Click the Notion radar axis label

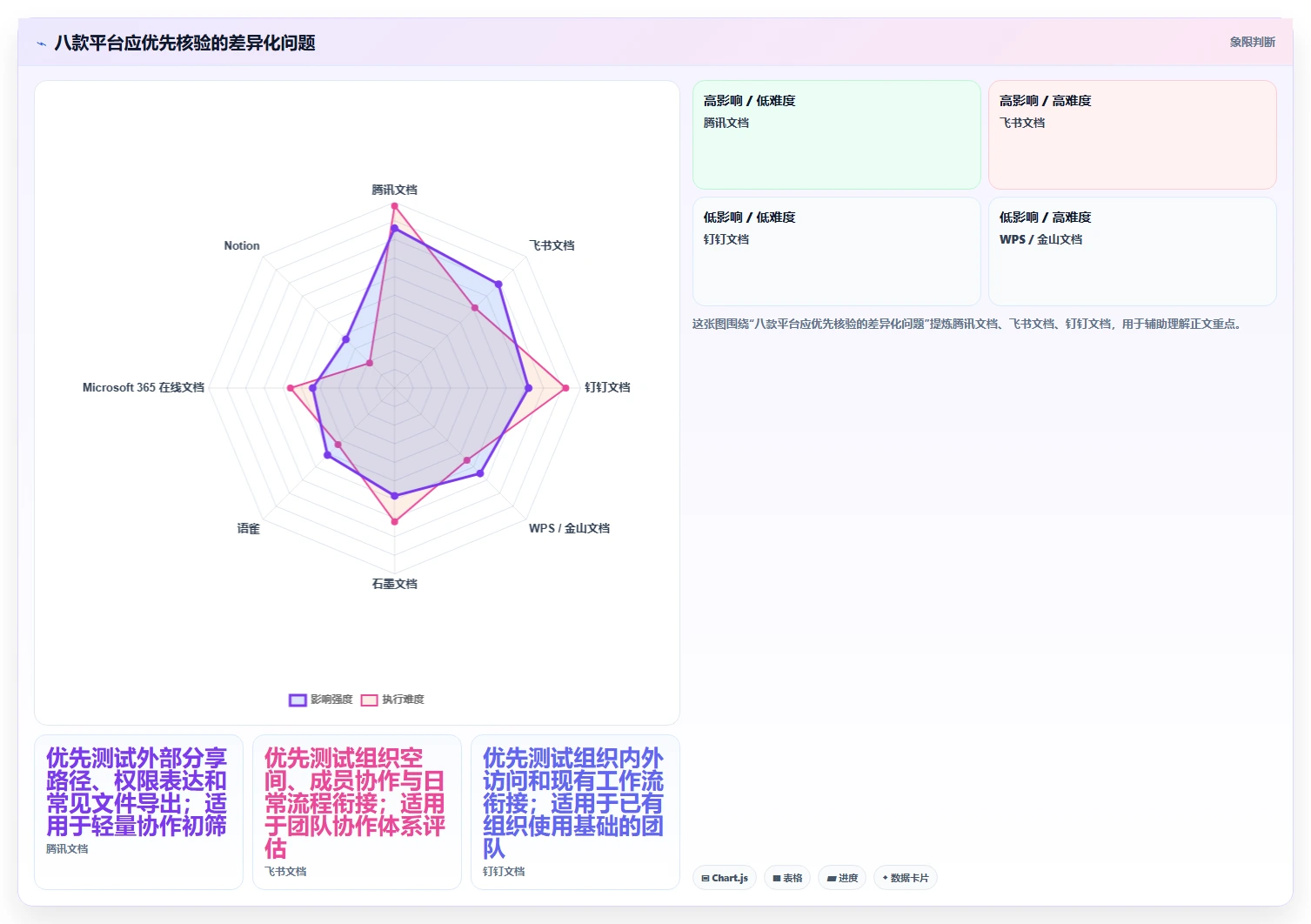point(242,245)
